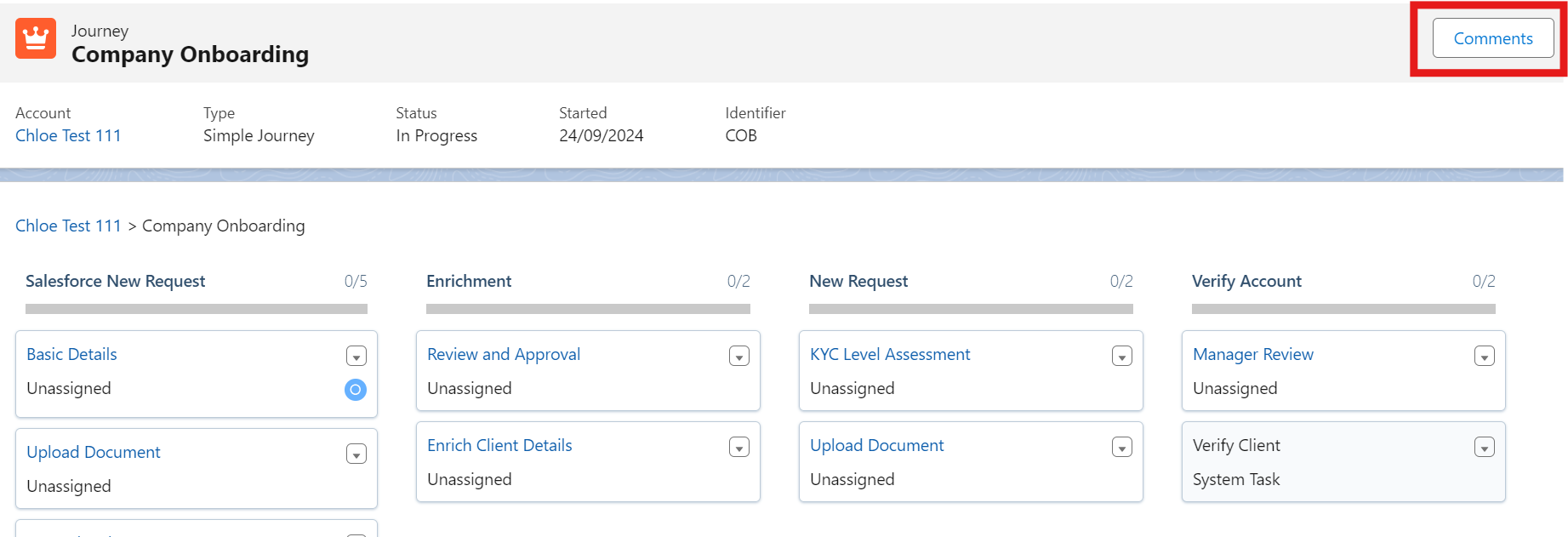The image size is (1568, 537).
Task: Expand the Basic Details task dropdown
Action: (x=356, y=357)
